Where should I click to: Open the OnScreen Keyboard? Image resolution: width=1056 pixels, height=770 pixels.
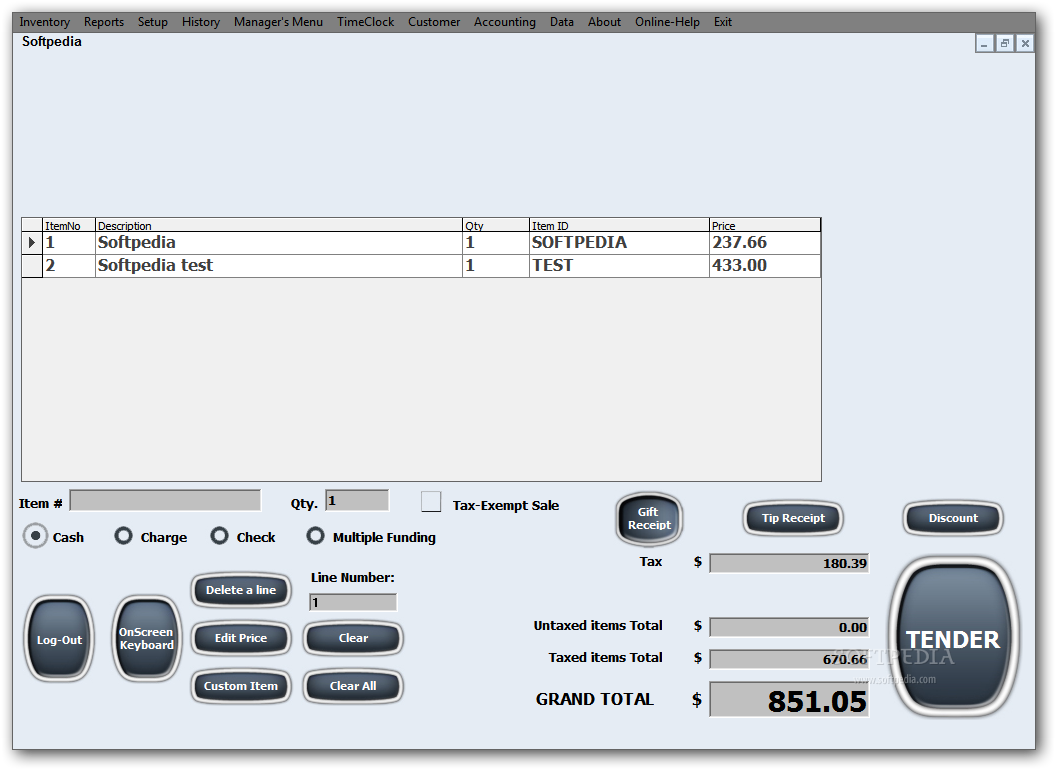click(146, 639)
